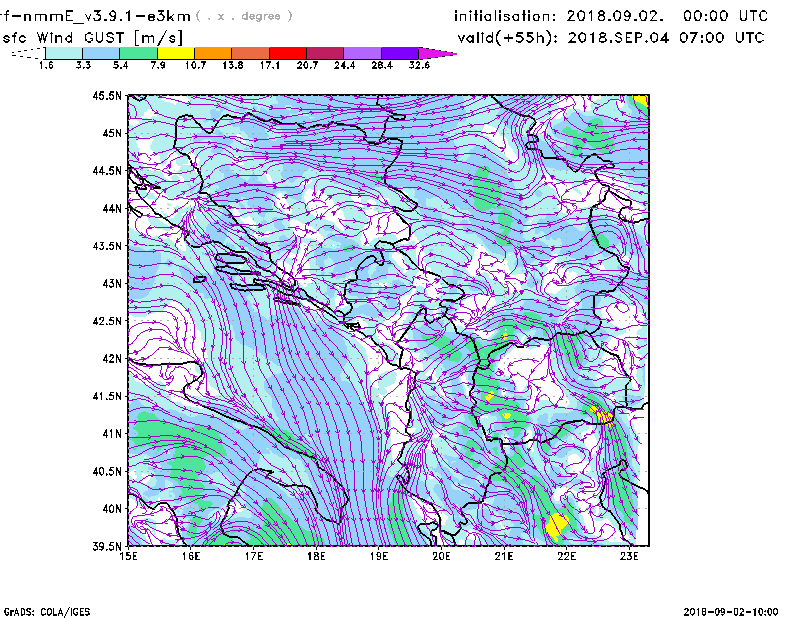Click the '42N' latitude label

(112, 359)
